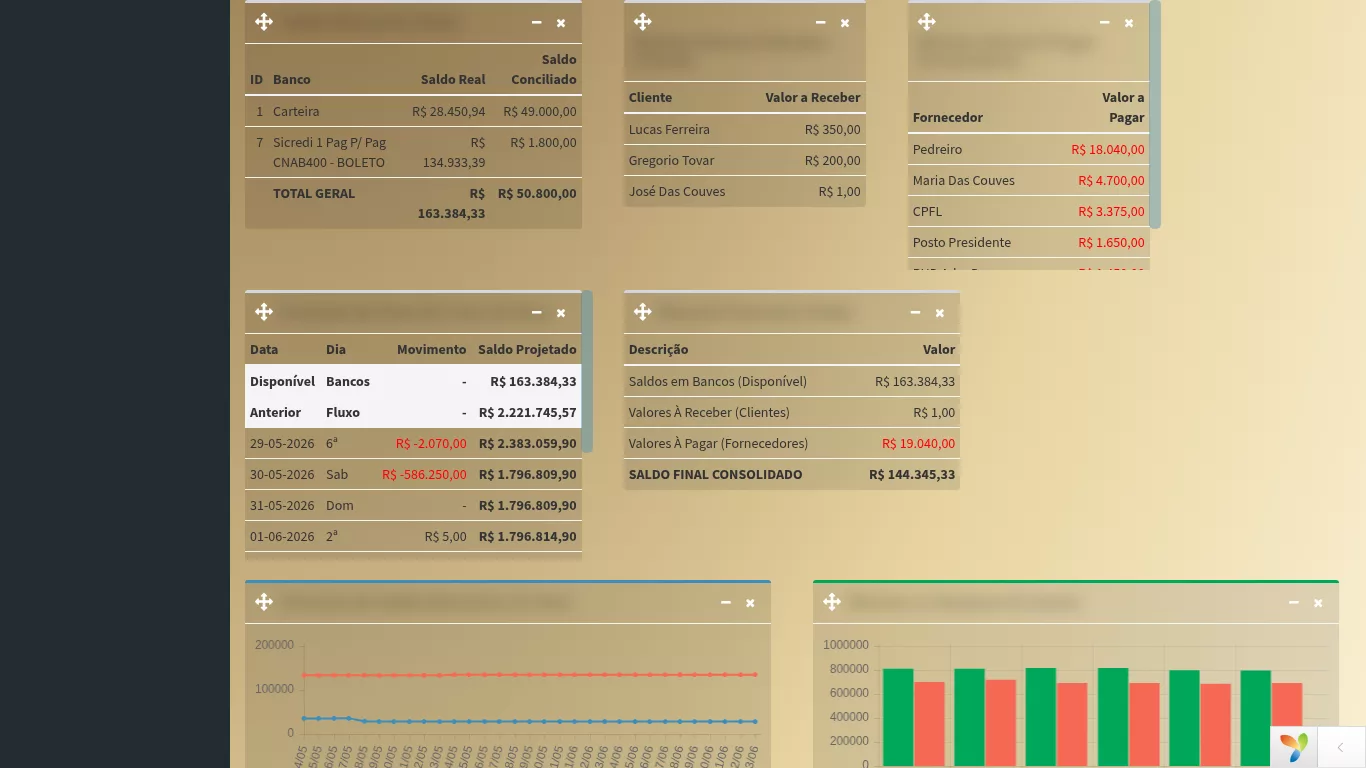Screen dimensions: 1366x768
Task: Click Valores À Pagar (Fornecedores) row
Action: [x=791, y=443]
